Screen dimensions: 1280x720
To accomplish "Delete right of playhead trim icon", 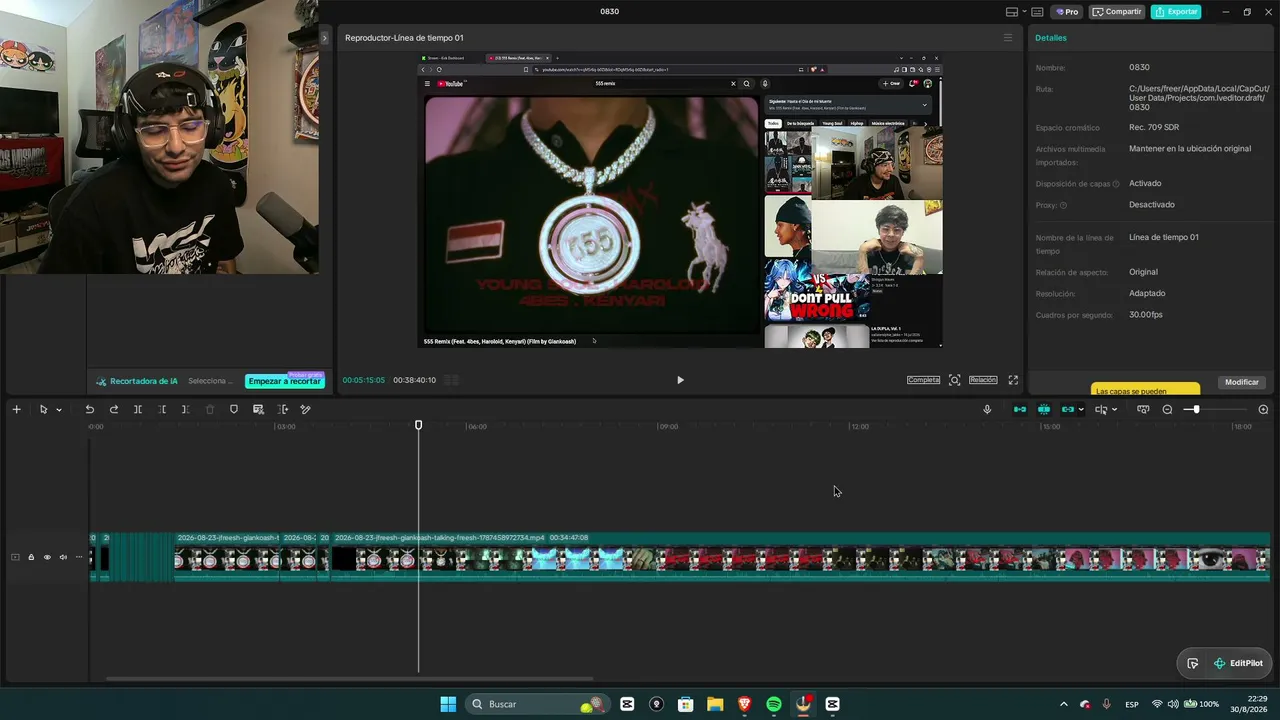I will (x=186, y=409).
